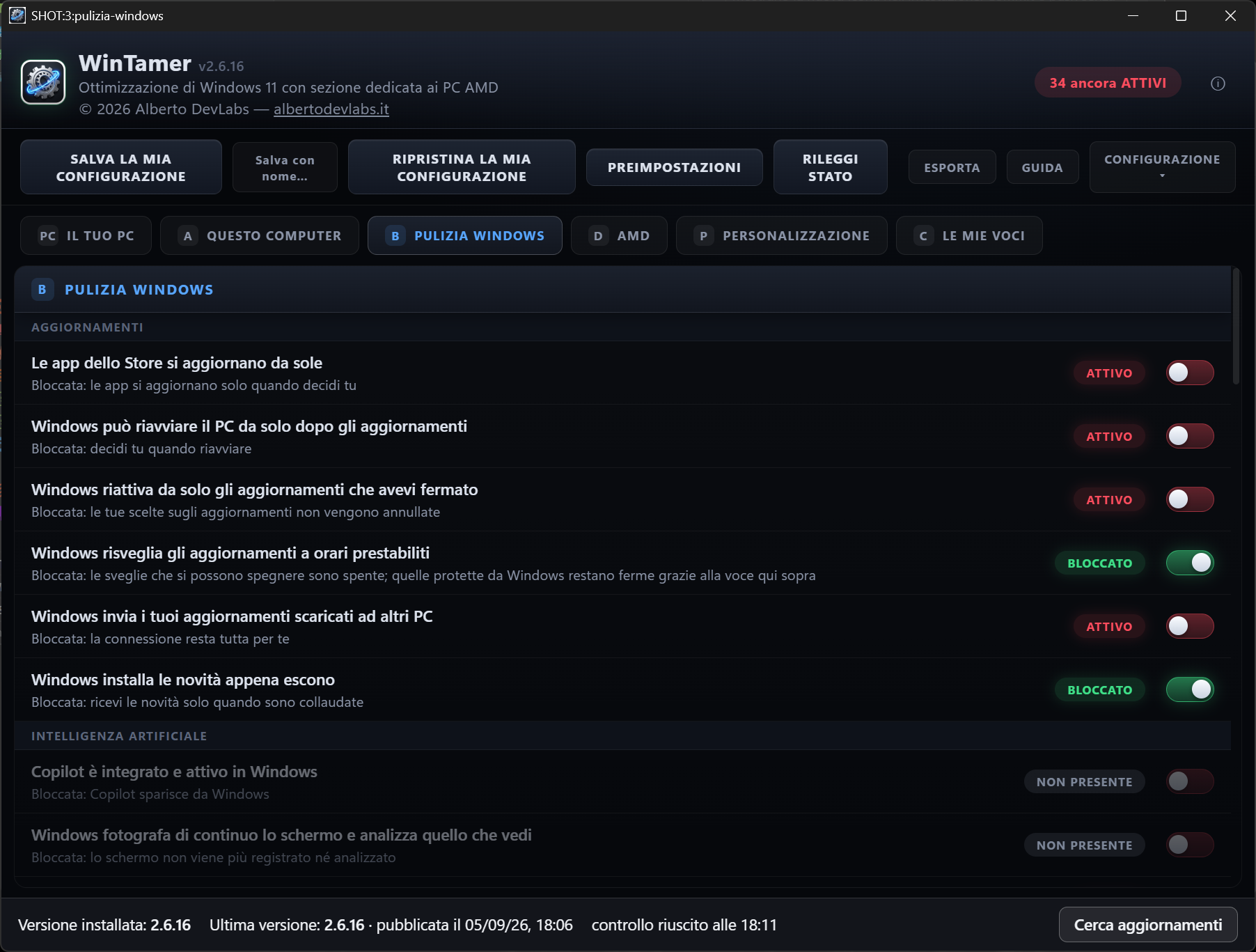Click the WinTamer gear logo icon
Image resolution: width=1256 pixels, height=952 pixels.
tap(43, 82)
